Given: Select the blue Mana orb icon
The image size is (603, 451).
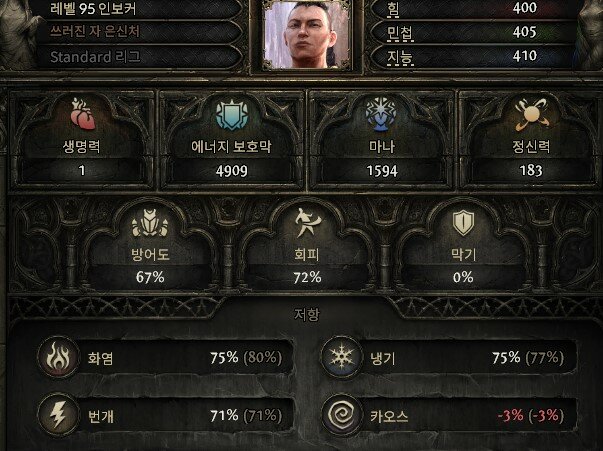Looking at the screenshot, I should [381, 114].
